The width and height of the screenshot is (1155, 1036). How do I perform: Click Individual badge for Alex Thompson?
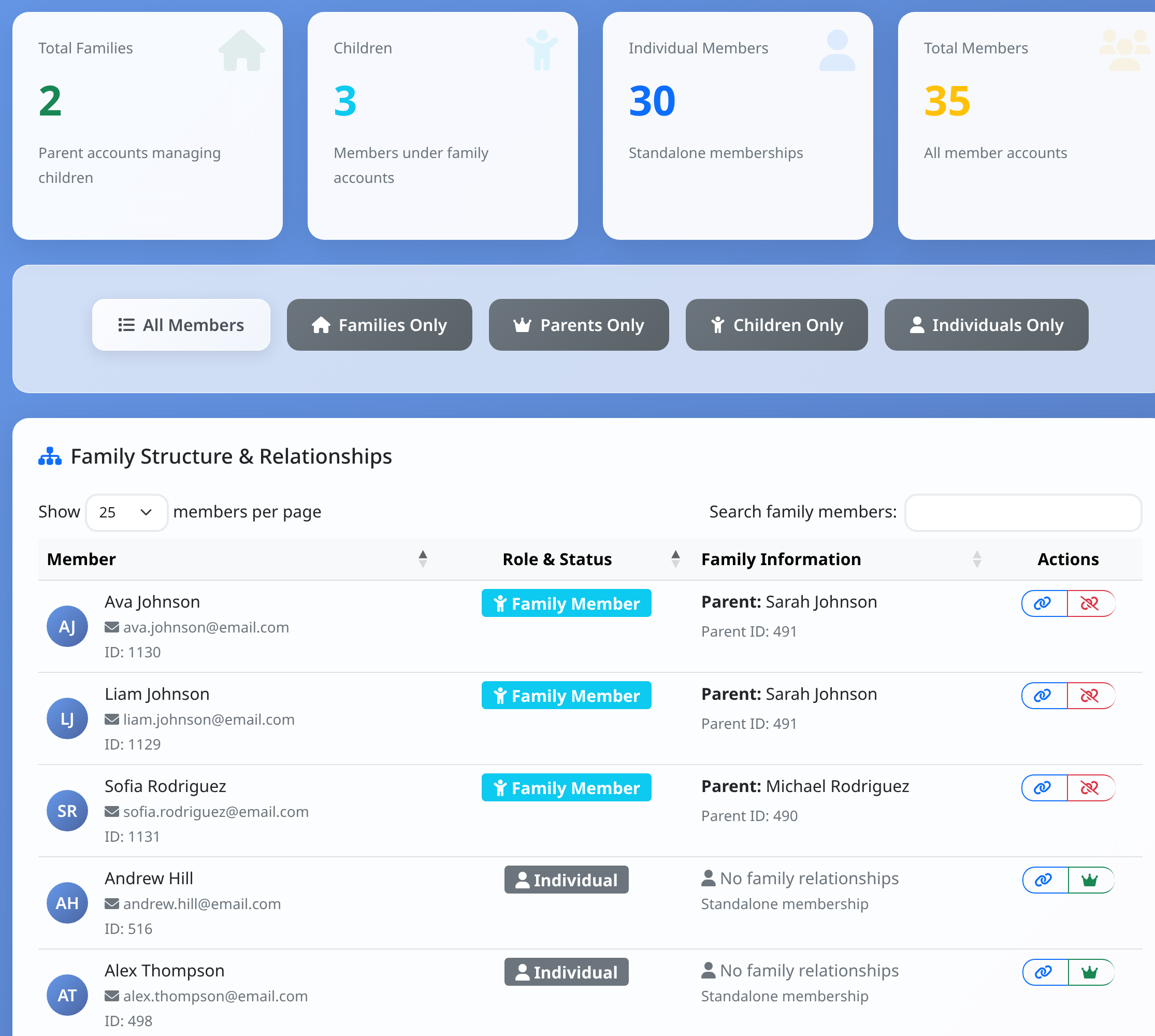[x=567, y=972]
